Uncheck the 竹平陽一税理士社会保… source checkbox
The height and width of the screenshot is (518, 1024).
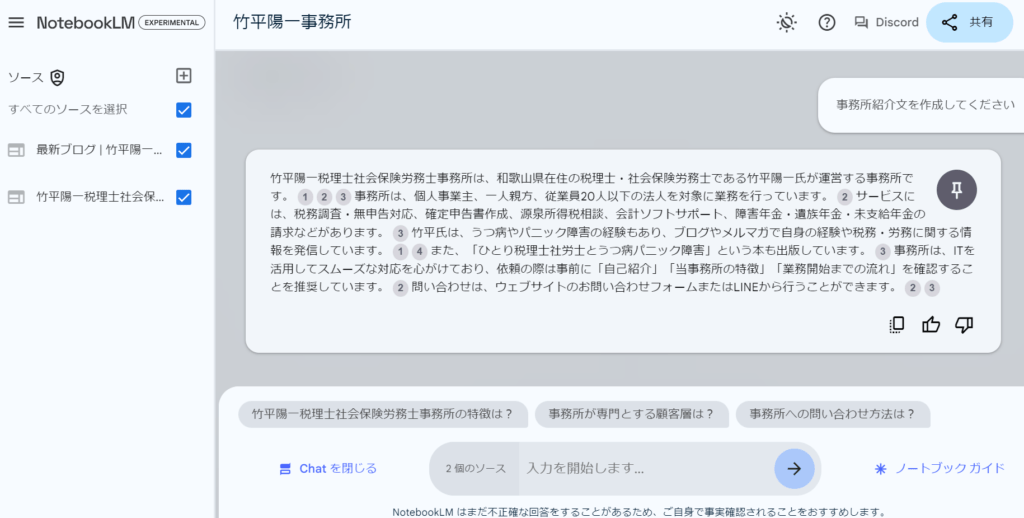click(x=184, y=197)
